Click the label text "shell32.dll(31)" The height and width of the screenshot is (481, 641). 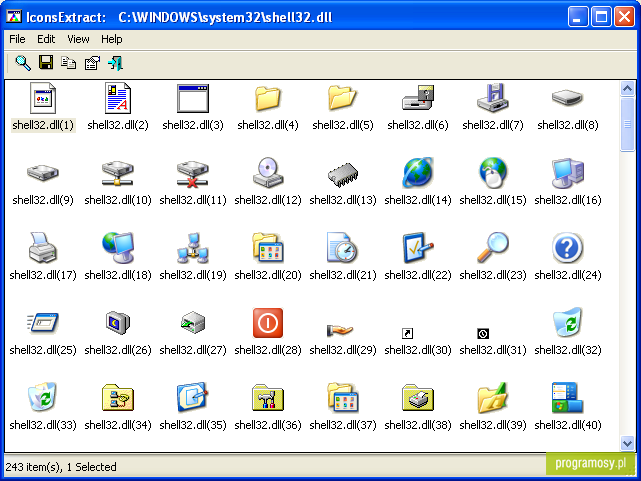point(493,350)
